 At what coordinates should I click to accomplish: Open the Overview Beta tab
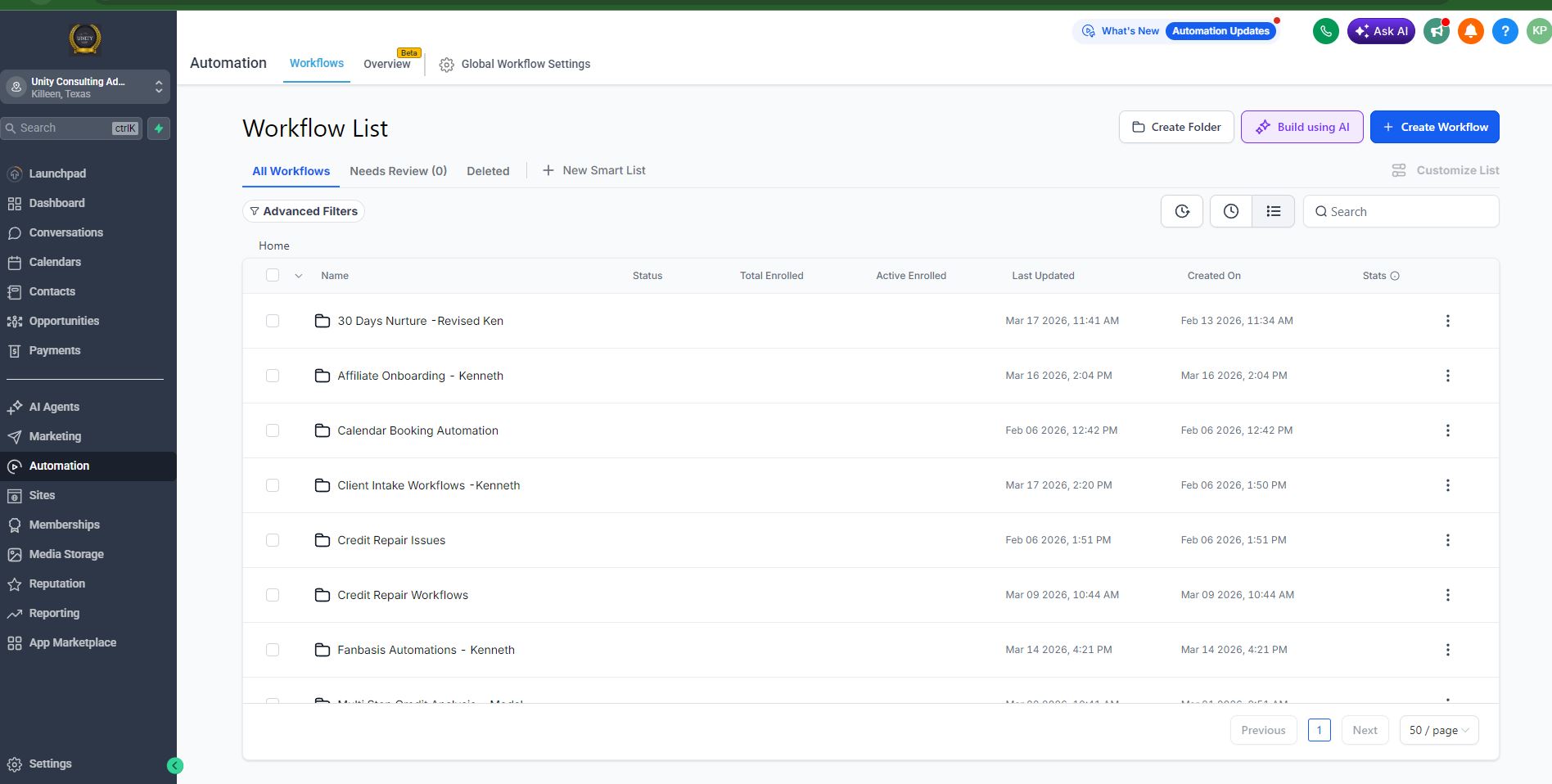pyautogui.click(x=387, y=64)
